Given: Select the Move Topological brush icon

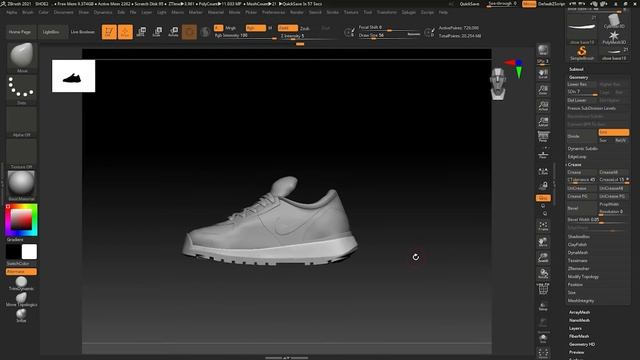Looking at the screenshot, I should pos(21,300).
